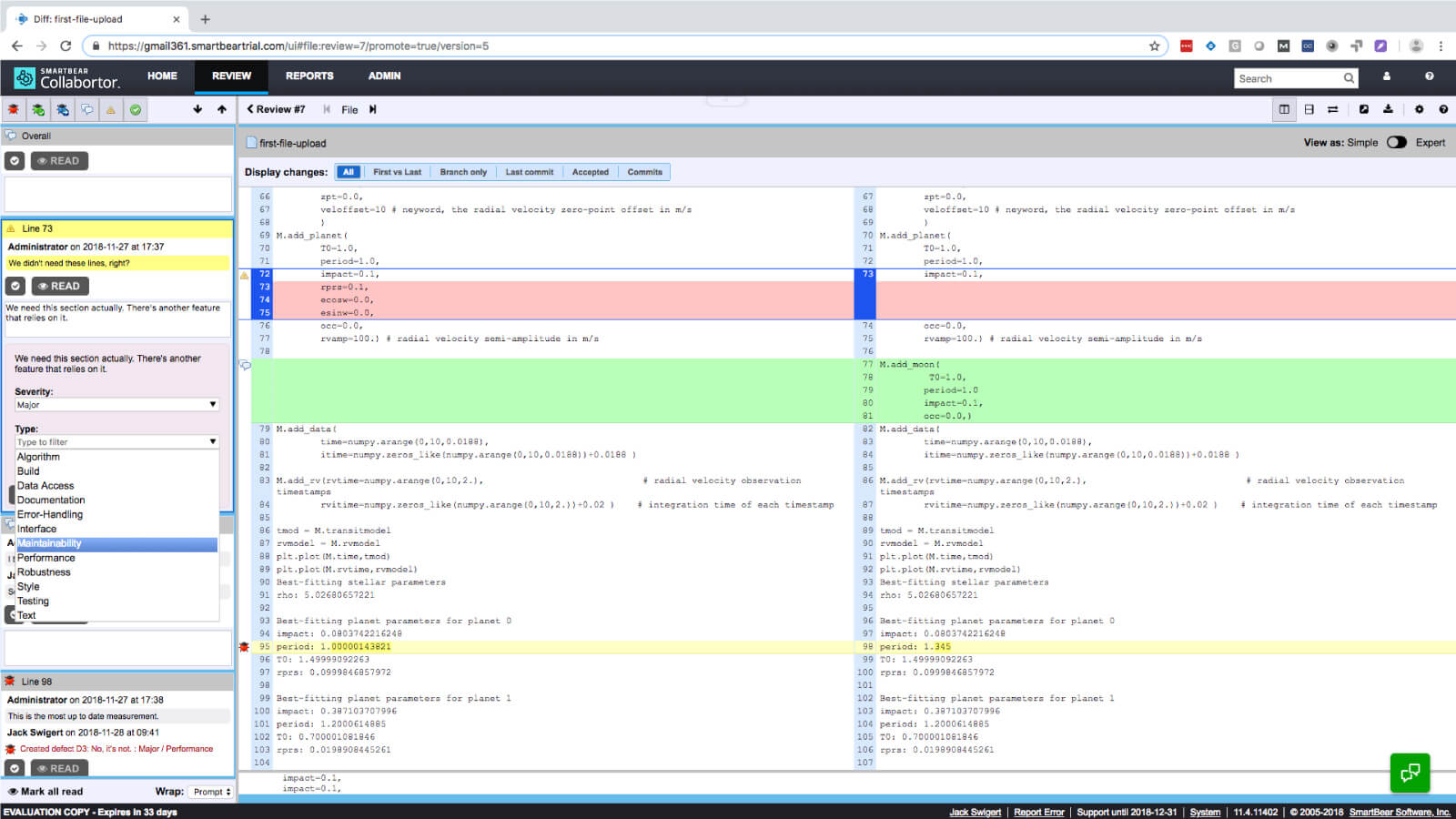1456x819 pixels.
Task: Click the green checkmark filter icon in left toolbar
Action: point(136,110)
